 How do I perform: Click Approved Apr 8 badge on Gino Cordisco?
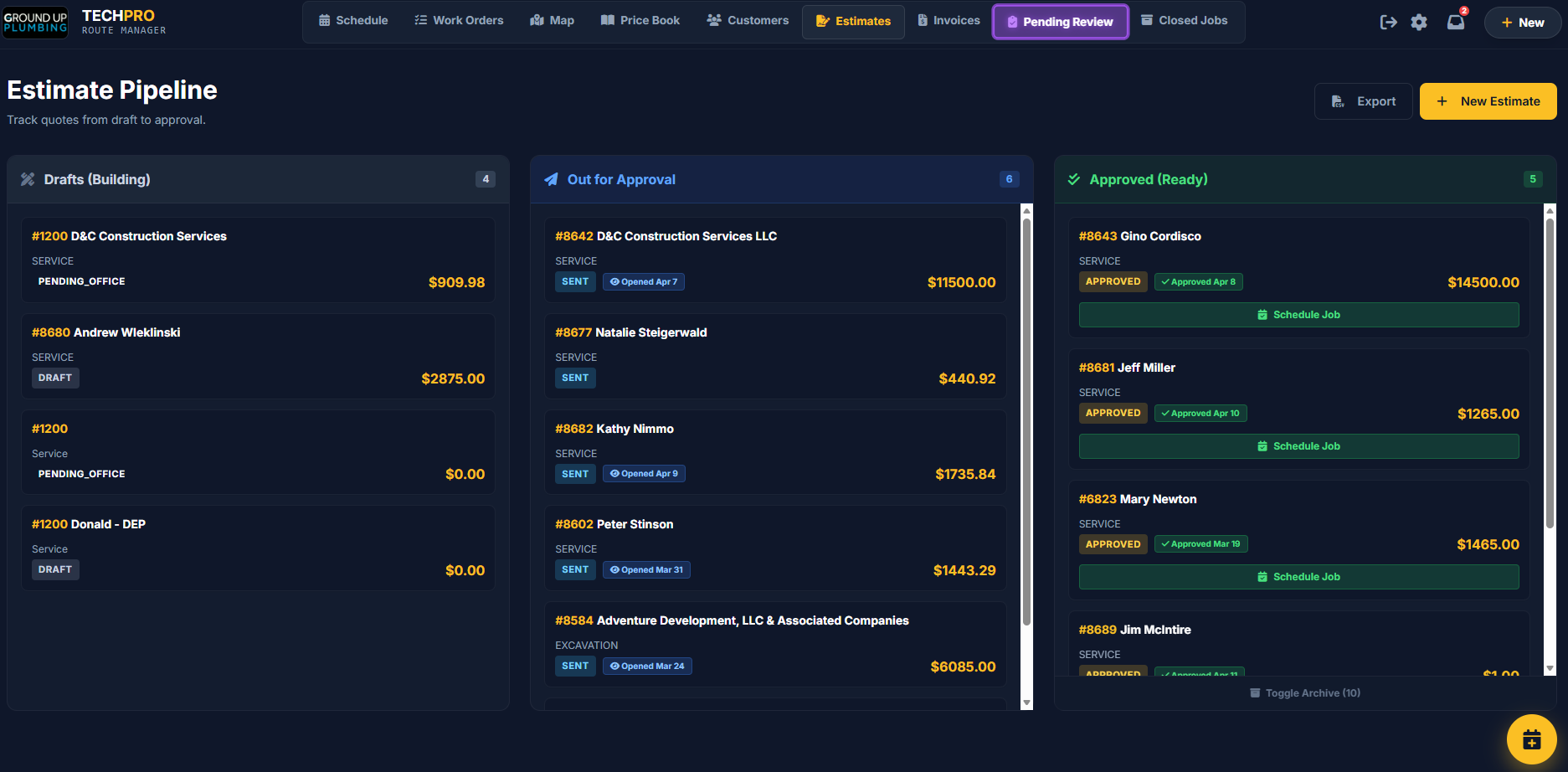pyautogui.click(x=1199, y=282)
